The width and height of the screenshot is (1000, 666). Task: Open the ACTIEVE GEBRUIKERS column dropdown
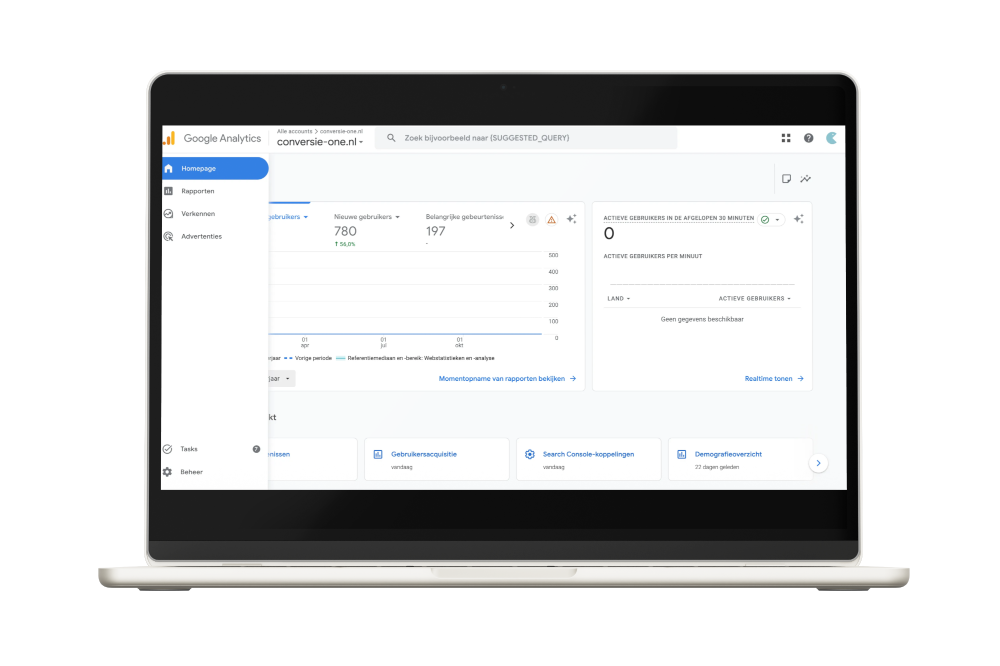click(754, 299)
